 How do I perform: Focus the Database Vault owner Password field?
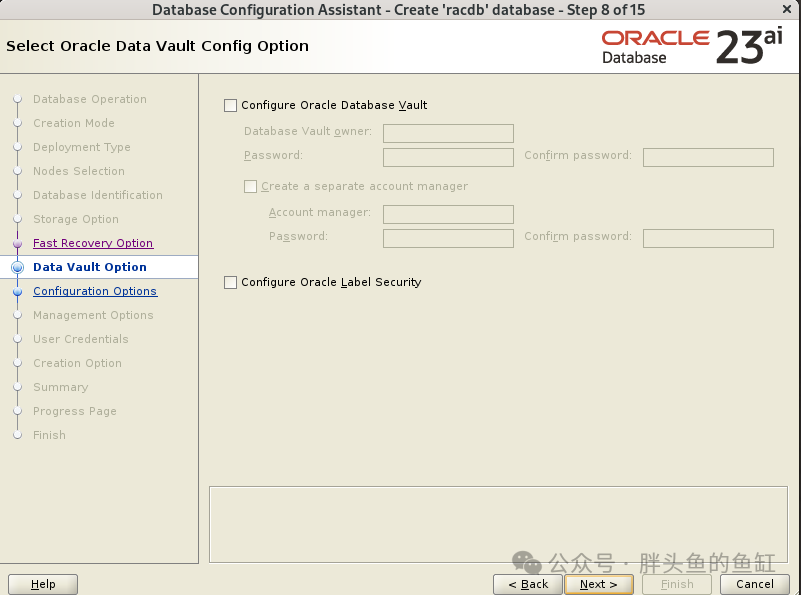[x=448, y=157]
